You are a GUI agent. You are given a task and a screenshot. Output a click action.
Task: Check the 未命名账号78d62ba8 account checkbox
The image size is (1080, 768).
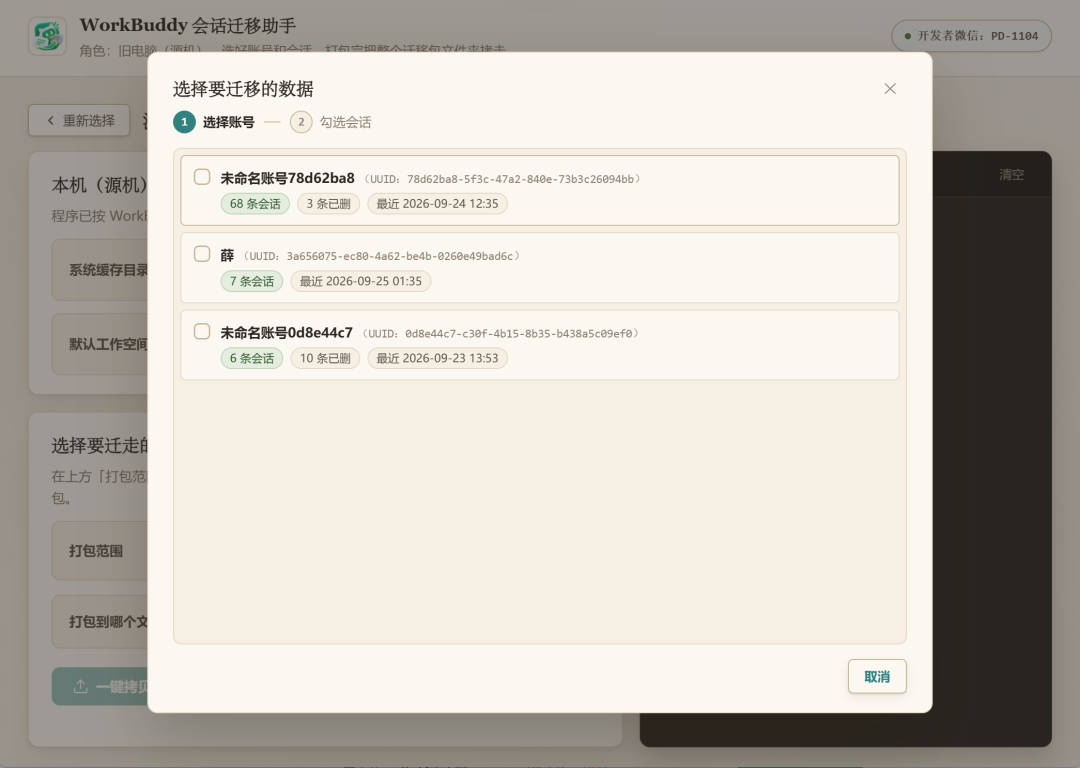[x=202, y=177]
